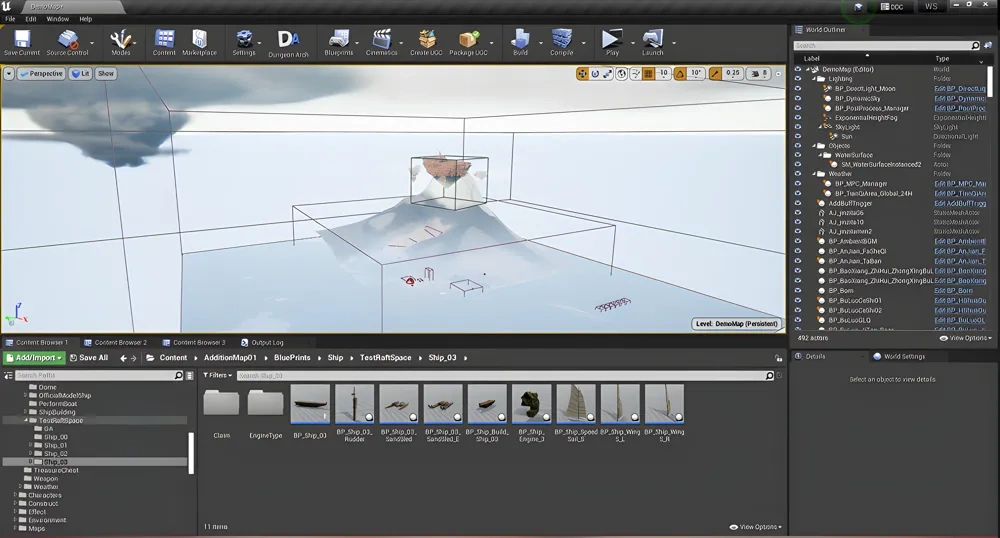Click the Package UGC icon

click(x=468, y=41)
